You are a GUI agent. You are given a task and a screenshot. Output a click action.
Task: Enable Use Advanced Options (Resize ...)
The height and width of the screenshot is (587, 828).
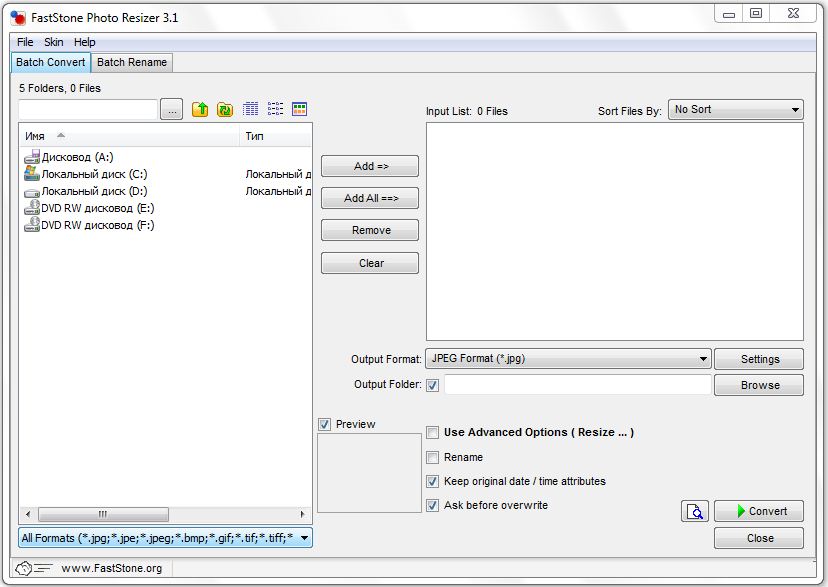pos(432,432)
